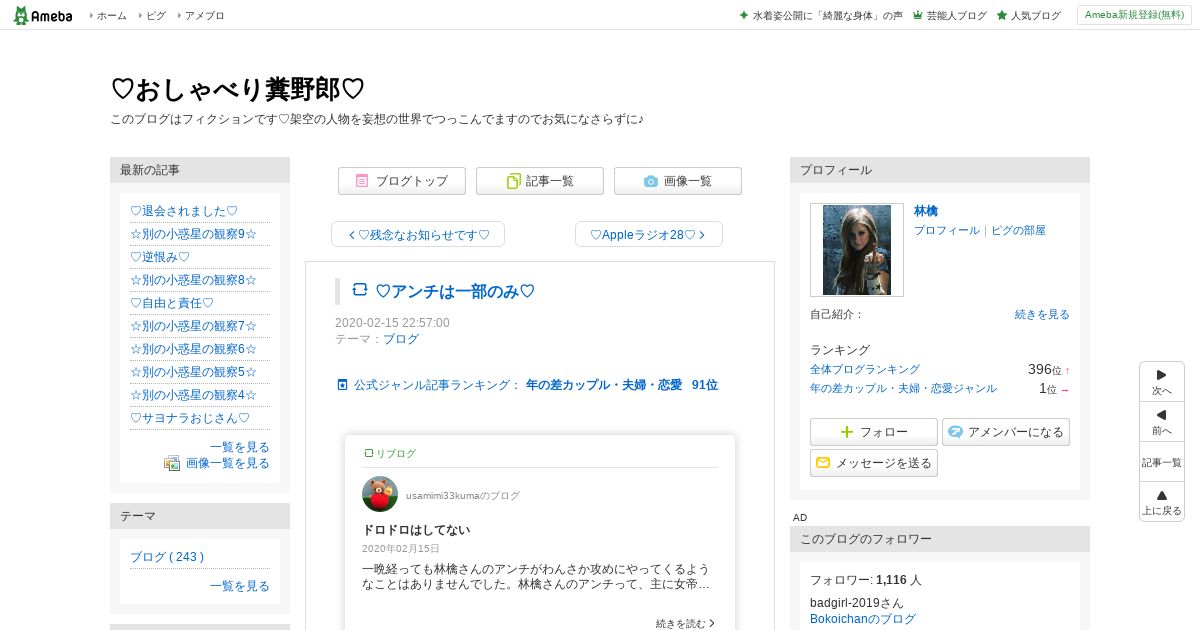1200x630 pixels.
Task: Open reblogged post ドロドロはしてない
Action: point(416,530)
